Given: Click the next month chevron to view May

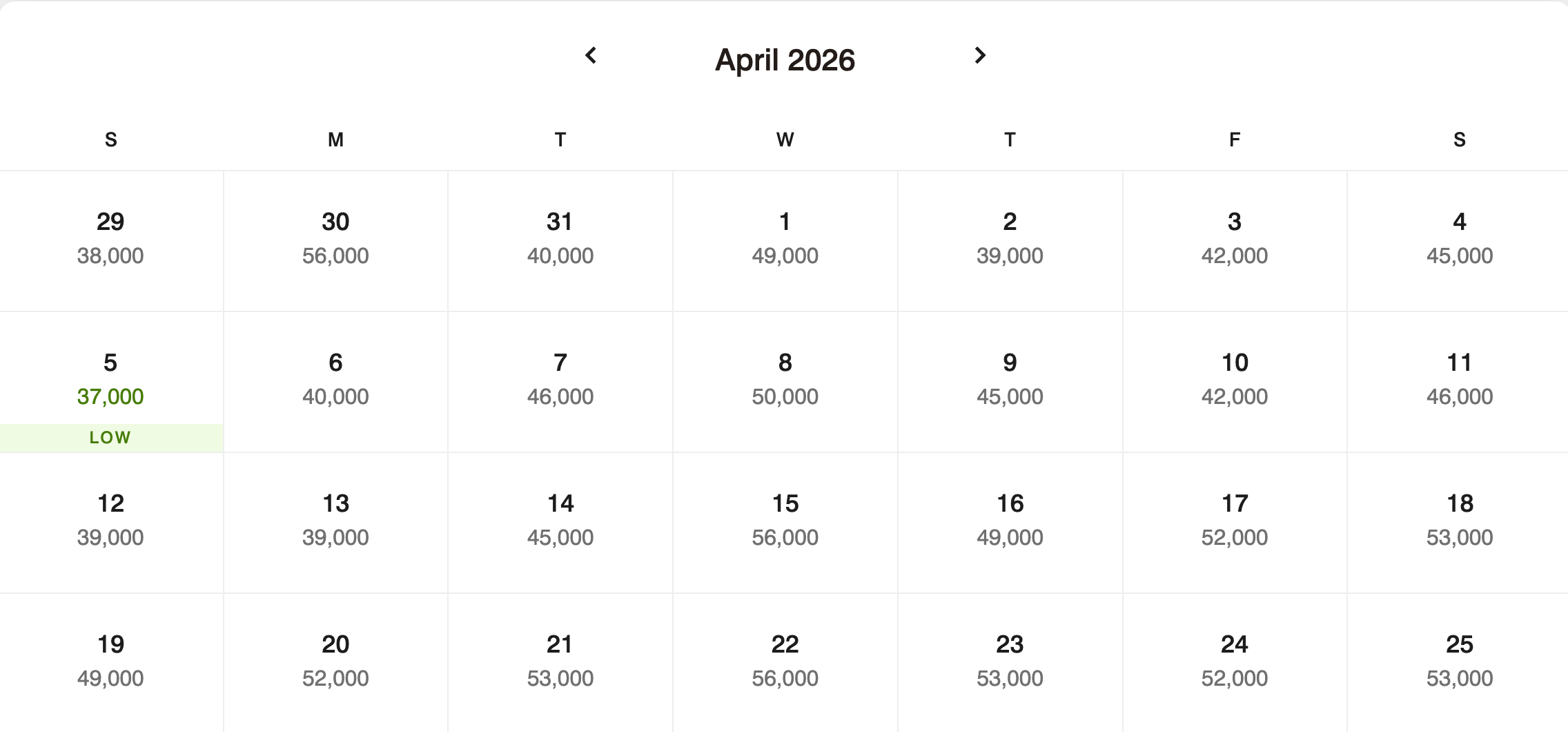Looking at the screenshot, I should point(980,57).
